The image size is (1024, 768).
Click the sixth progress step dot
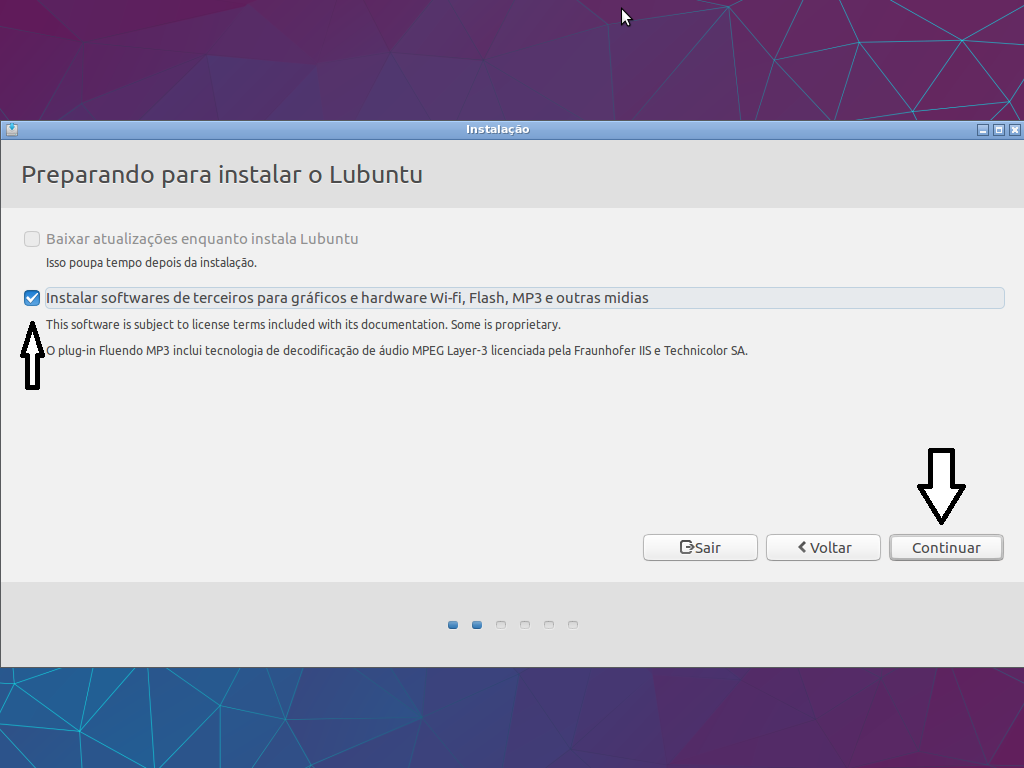tap(573, 625)
